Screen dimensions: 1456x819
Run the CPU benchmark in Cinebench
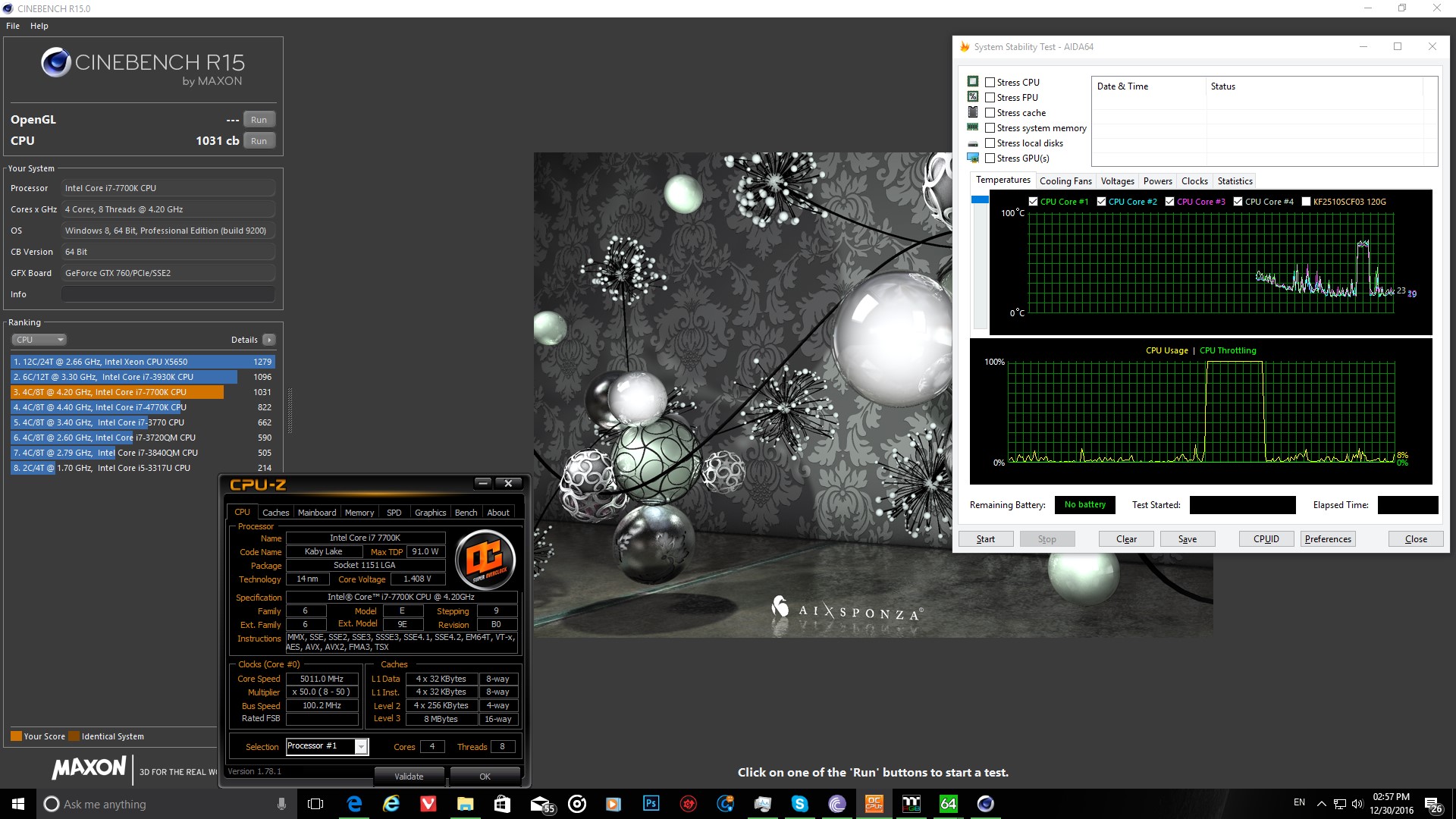click(x=259, y=140)
